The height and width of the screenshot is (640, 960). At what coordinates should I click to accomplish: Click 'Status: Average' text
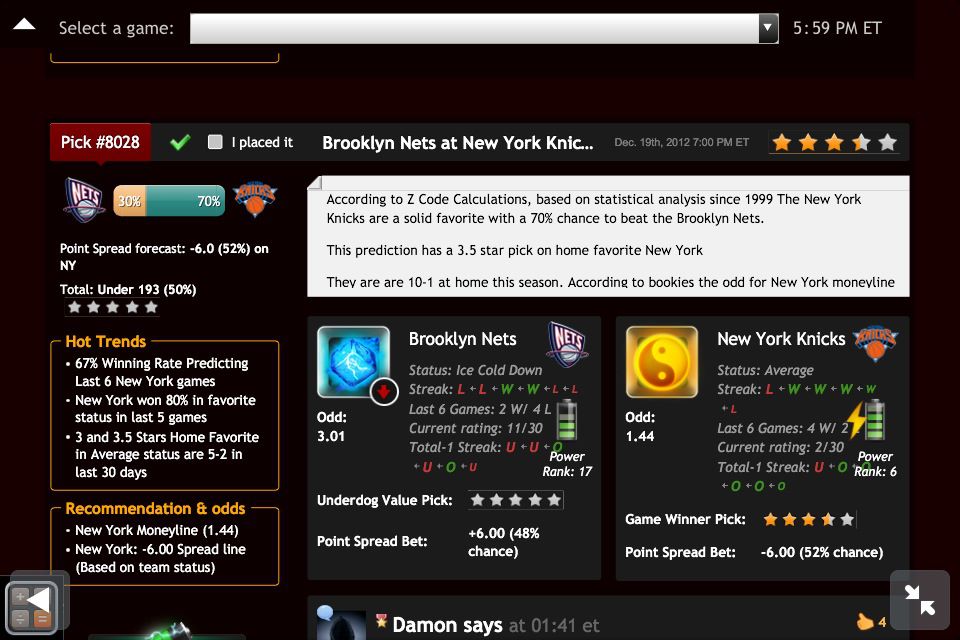[x=765, y=370]
